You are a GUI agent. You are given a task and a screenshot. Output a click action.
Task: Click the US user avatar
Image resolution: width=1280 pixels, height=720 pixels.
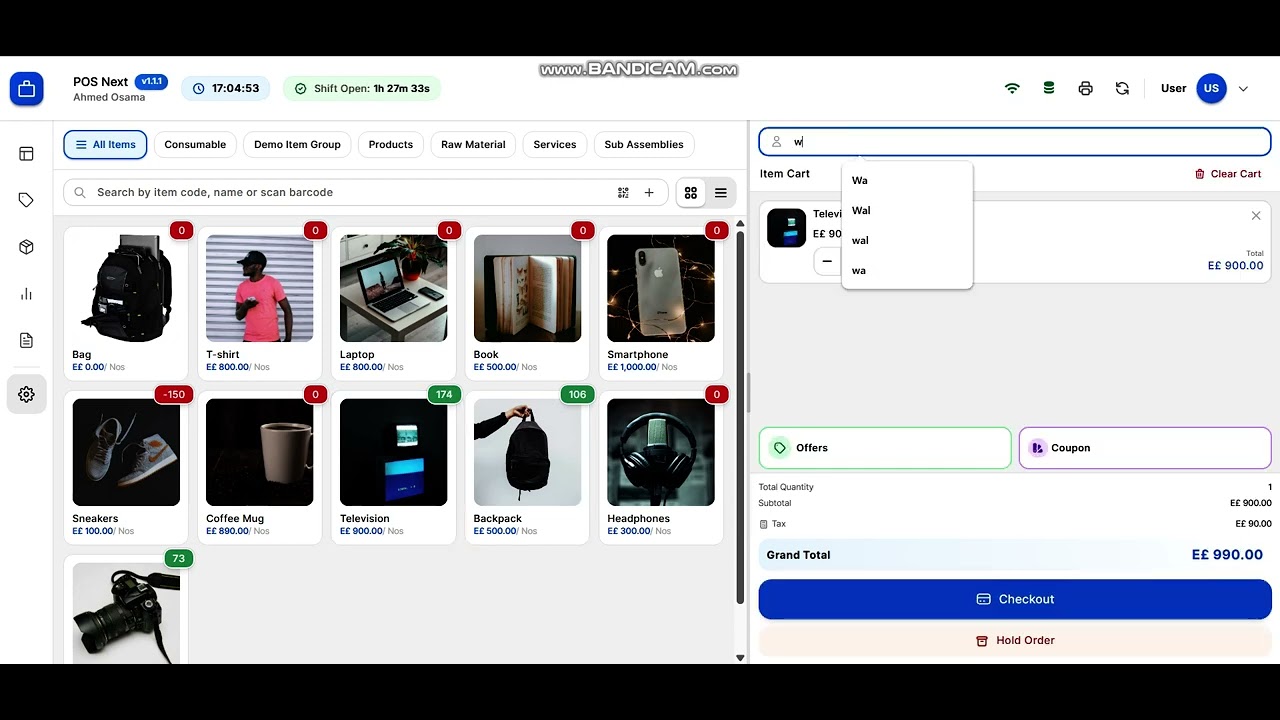1211,88
